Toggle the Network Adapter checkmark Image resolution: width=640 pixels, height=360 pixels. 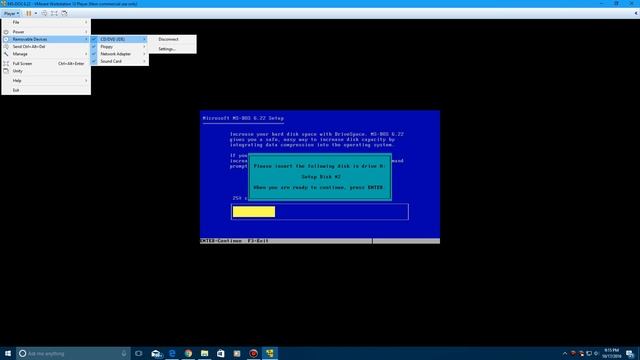pyautogui.click(x=94, y=54)
